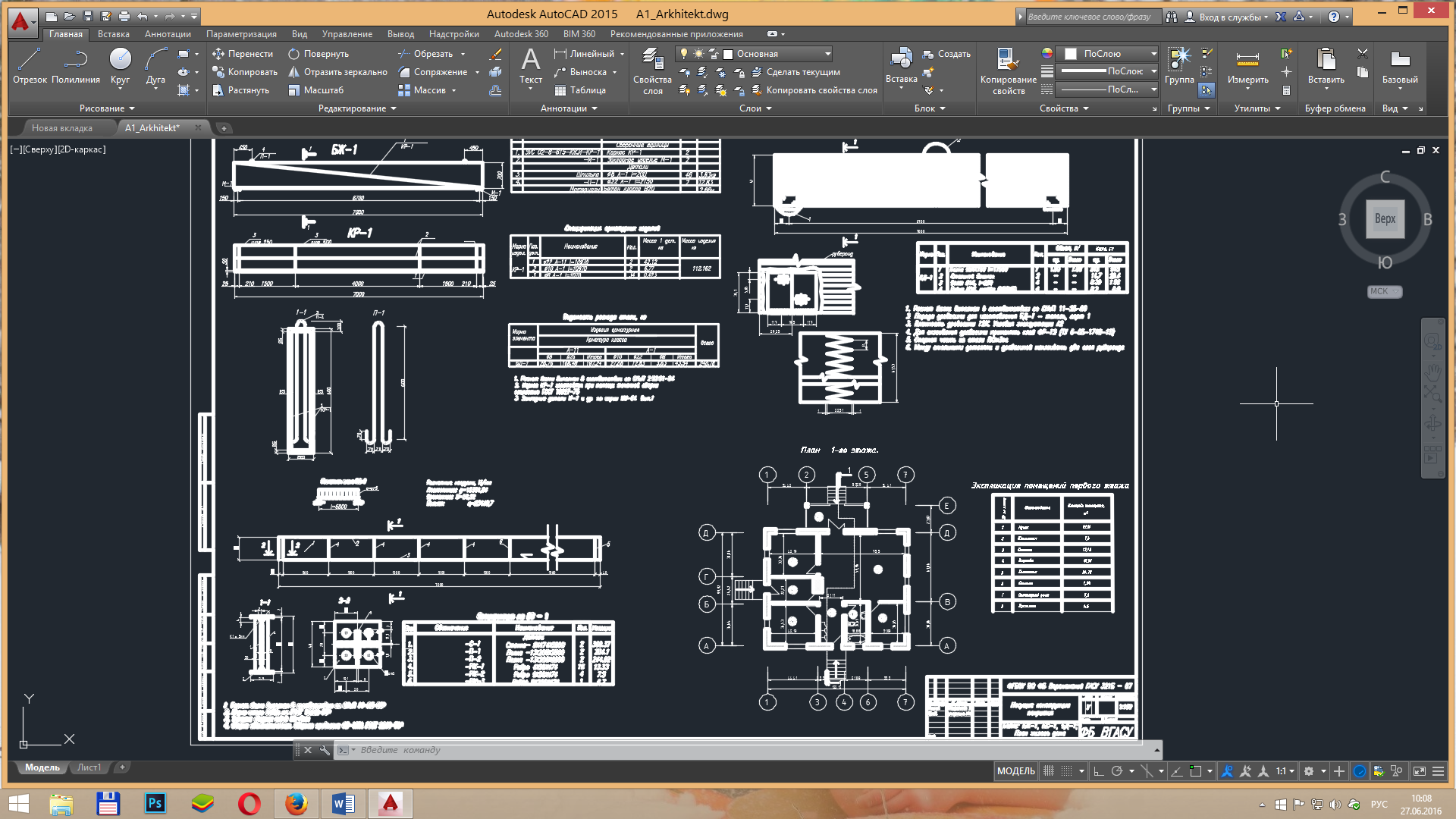Click the Customization menu icon in status bar
Screen dimensions: 1456x819
(1438, 771)
